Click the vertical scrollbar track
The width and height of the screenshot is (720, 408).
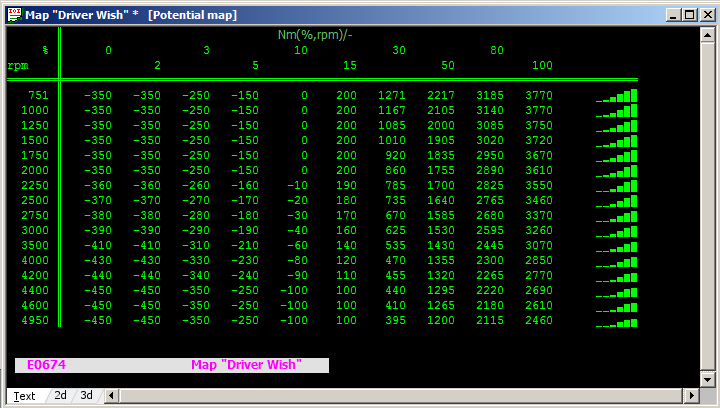point(707,207)
